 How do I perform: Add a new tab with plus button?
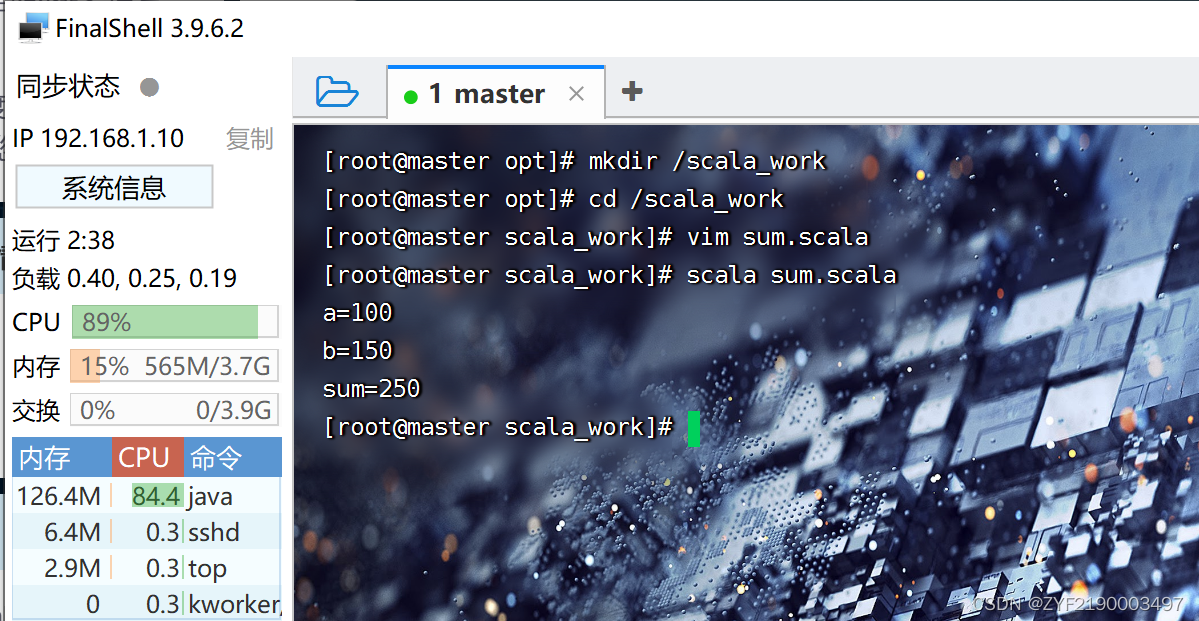coord(632,92)
